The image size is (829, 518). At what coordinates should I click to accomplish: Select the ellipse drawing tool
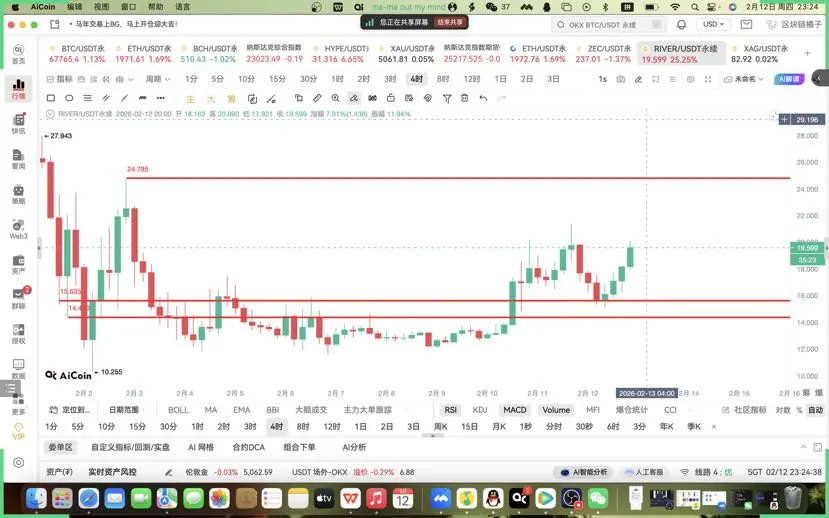[x=69, y=98]
